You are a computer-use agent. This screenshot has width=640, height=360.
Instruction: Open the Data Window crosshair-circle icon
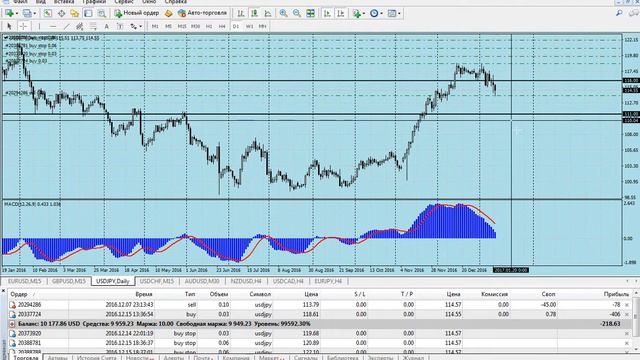click(61, 13)
